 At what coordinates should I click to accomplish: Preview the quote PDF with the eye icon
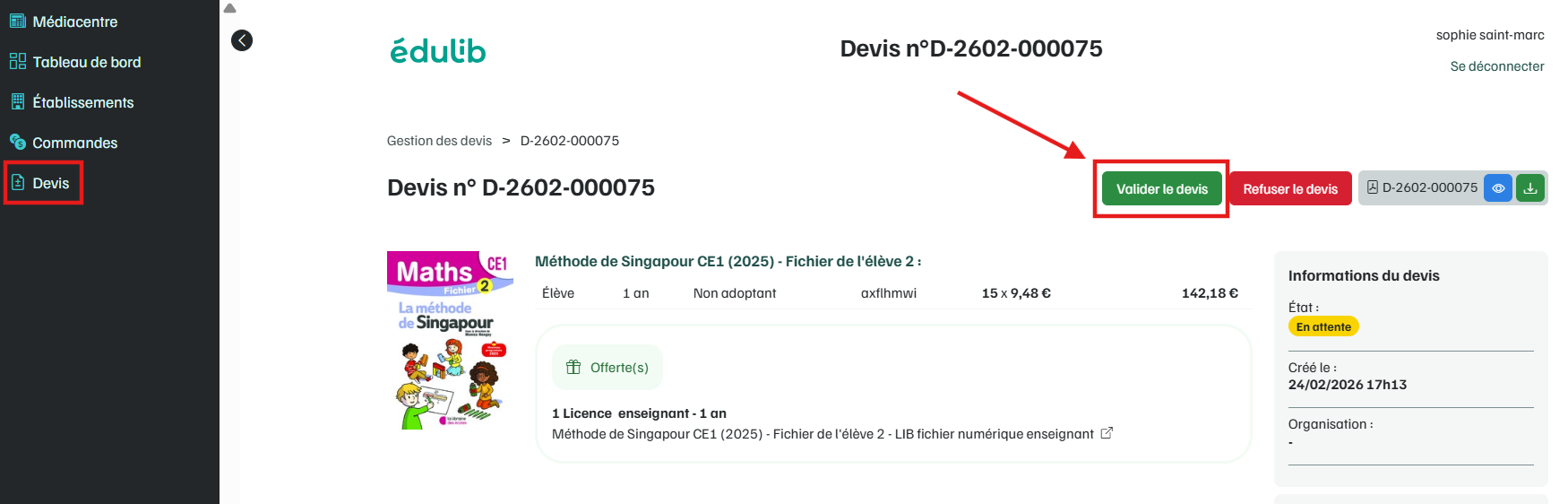[1498, 188]
